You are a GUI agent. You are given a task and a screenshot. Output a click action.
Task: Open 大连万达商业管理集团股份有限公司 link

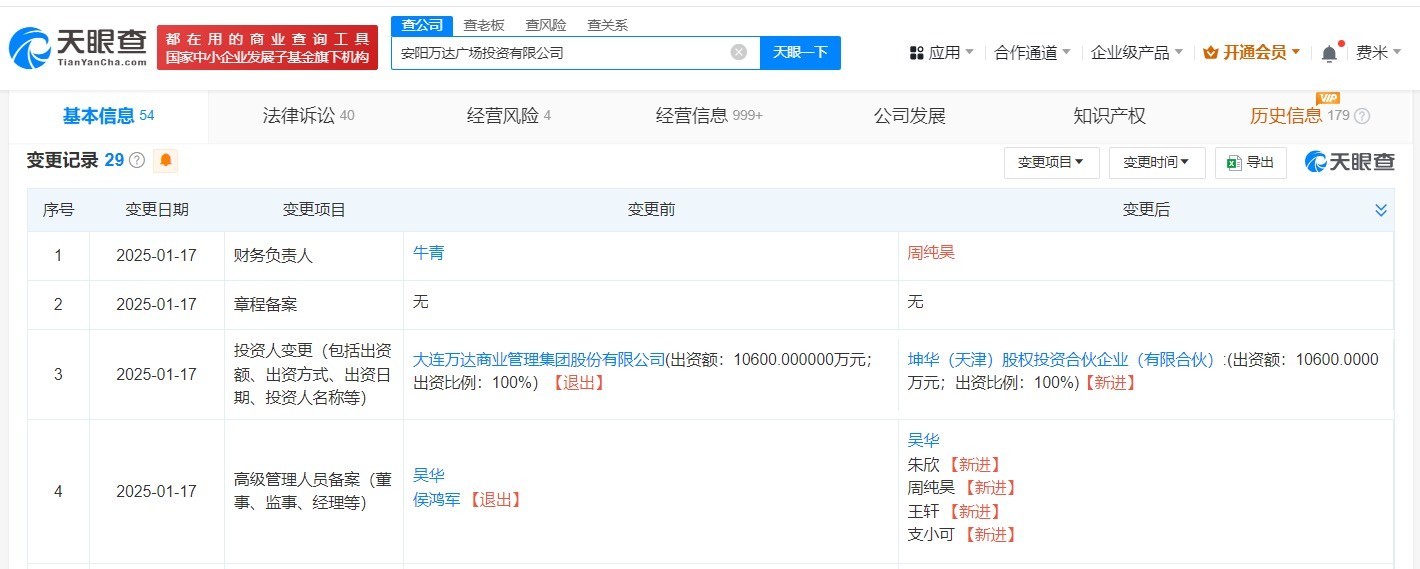539,359
